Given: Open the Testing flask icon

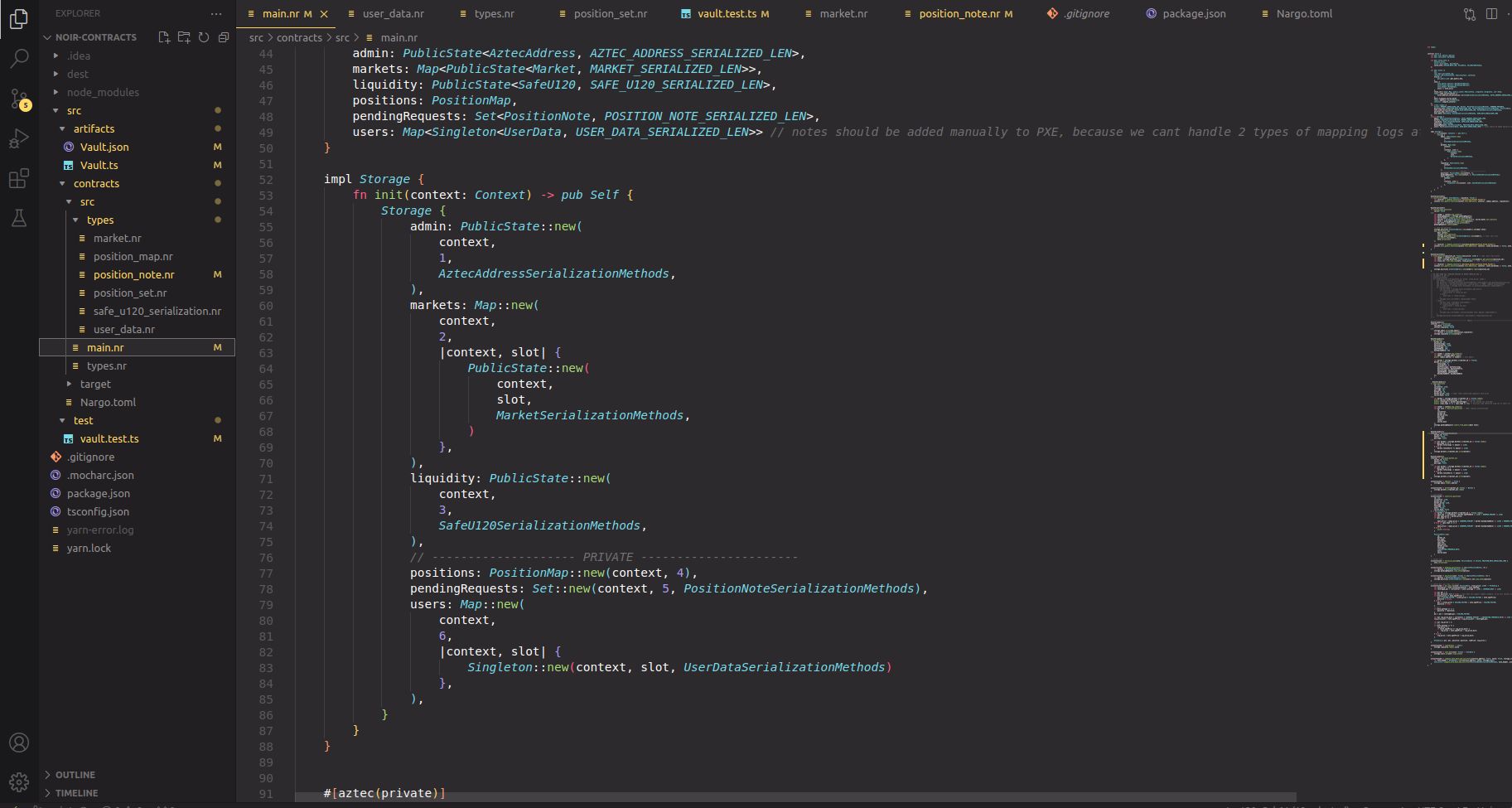Looking at the screenshot, I should coord(18,218).
